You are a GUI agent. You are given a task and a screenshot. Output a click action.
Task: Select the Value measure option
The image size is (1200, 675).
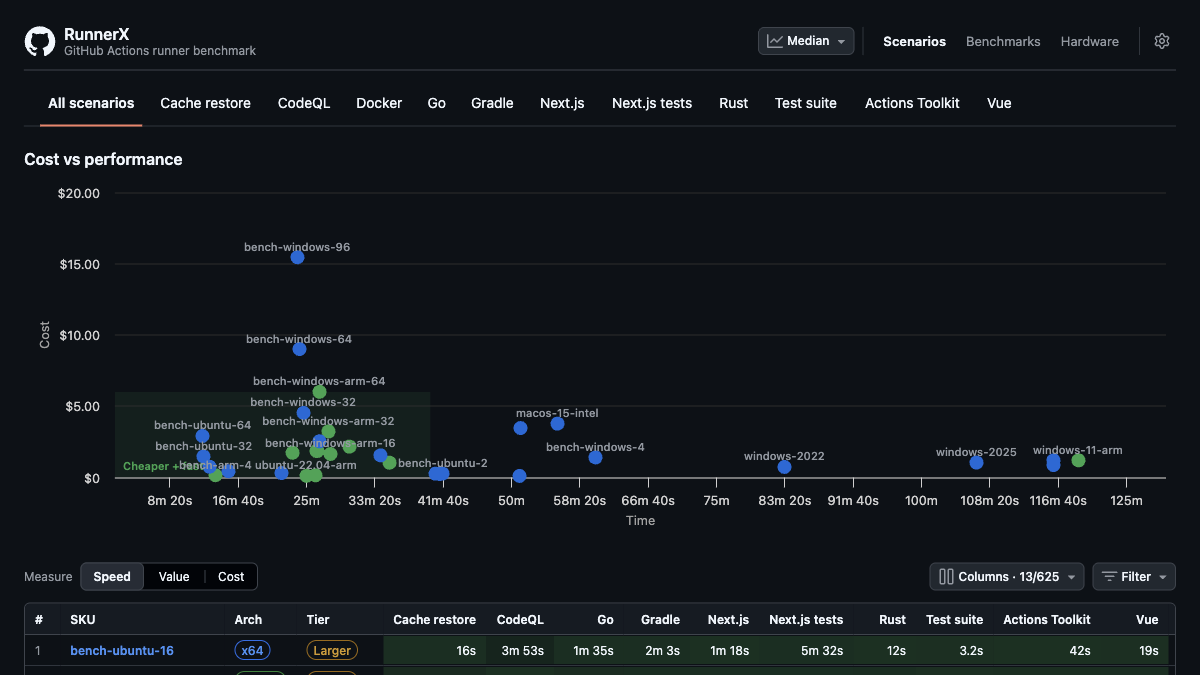pyautogui.click(x=174, y=577)
